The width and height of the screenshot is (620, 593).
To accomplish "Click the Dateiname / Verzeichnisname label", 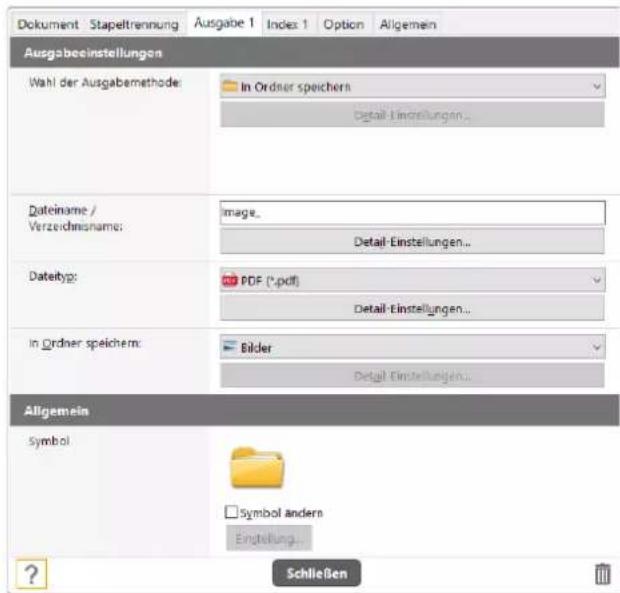I will point(75,218).
